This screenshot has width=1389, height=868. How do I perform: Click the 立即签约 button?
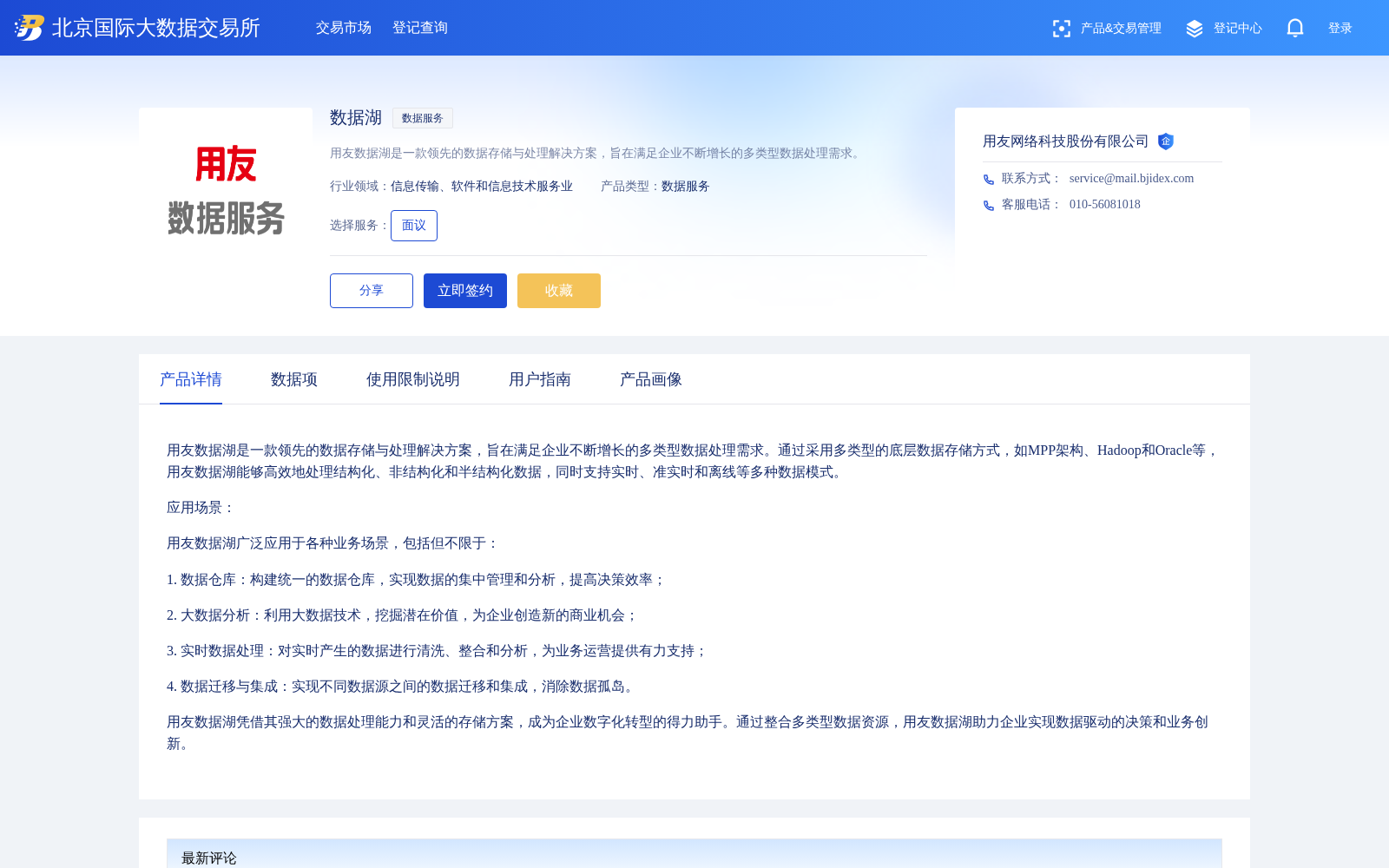point(465,291)
